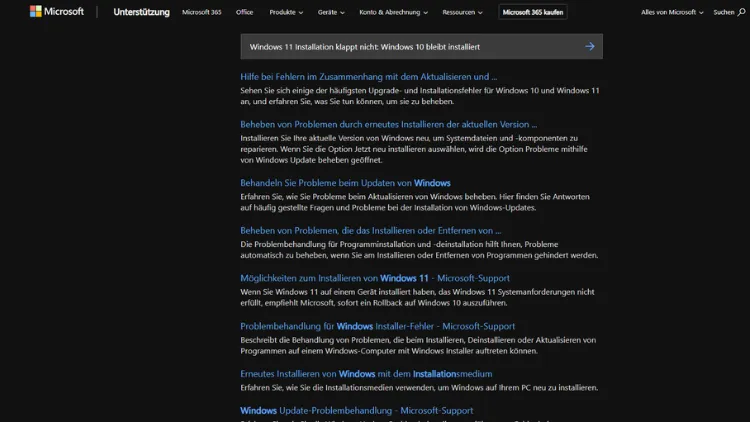Open the Office menu item
Screen dimensions: 750x422
[x=244, y=12]
